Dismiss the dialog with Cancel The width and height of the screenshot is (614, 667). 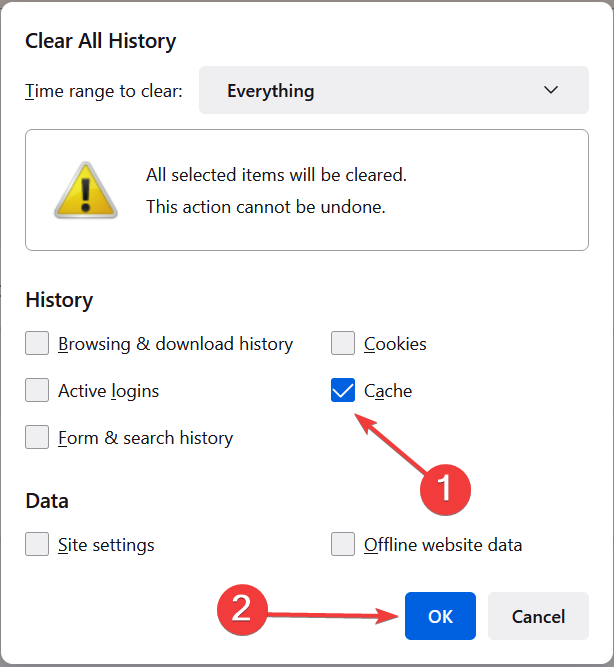pos(538,616)
